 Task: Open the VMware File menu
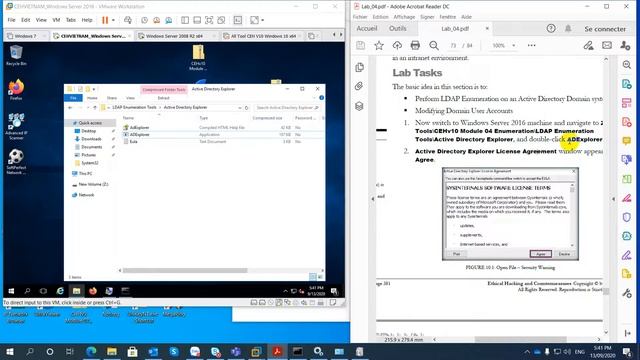coord(11,20)
